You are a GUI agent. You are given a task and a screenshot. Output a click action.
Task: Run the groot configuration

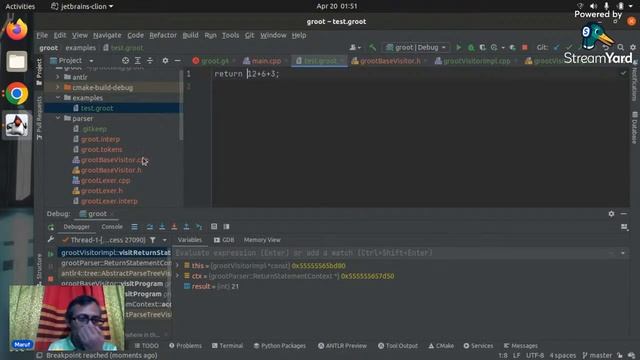[458, 48]
